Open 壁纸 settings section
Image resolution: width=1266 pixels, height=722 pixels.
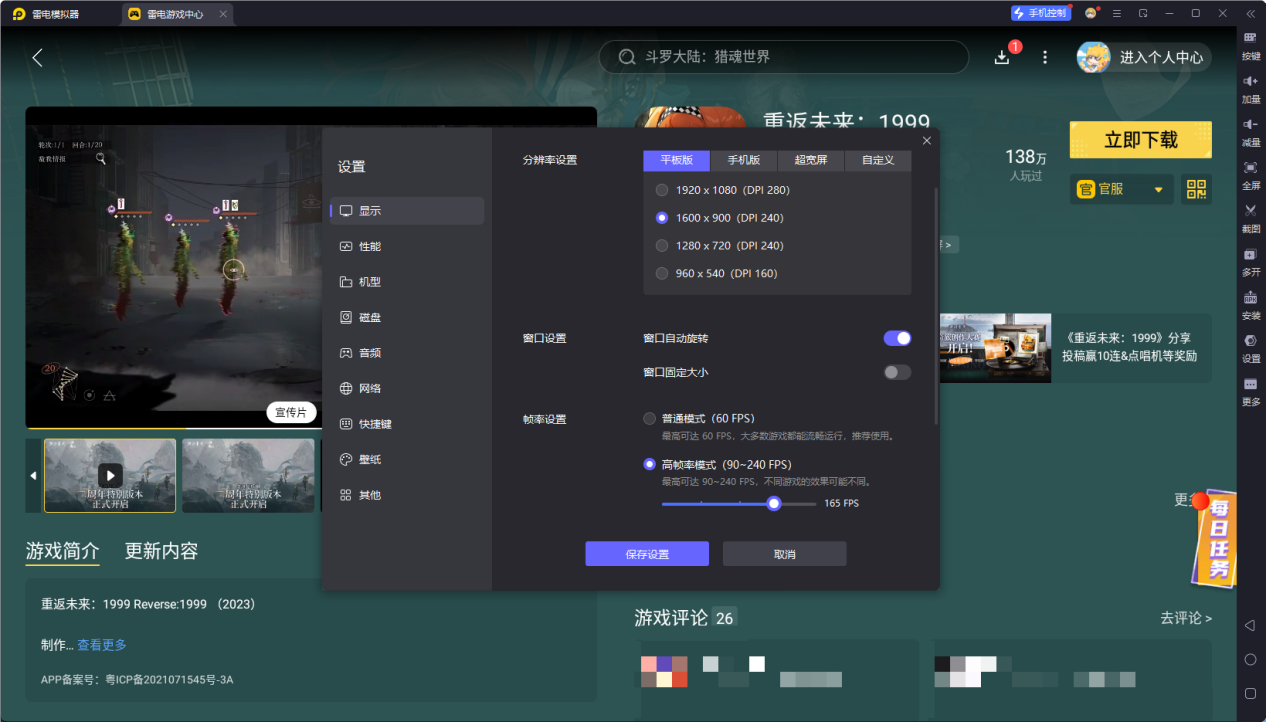(407, 459)
